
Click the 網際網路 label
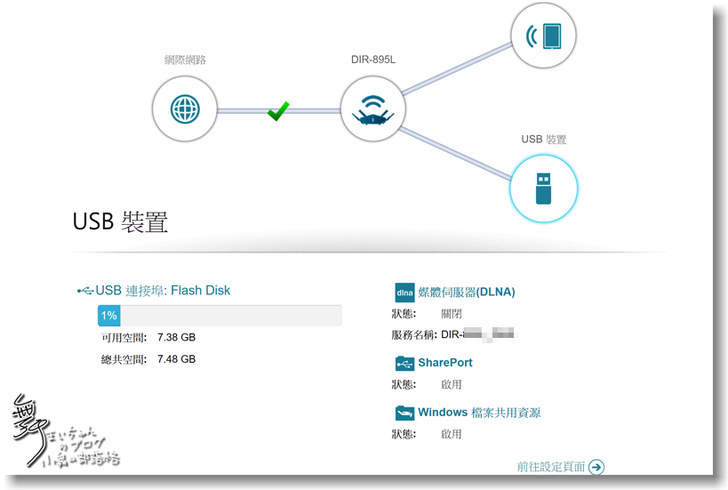pyautogui.click(x=185, y=60)
